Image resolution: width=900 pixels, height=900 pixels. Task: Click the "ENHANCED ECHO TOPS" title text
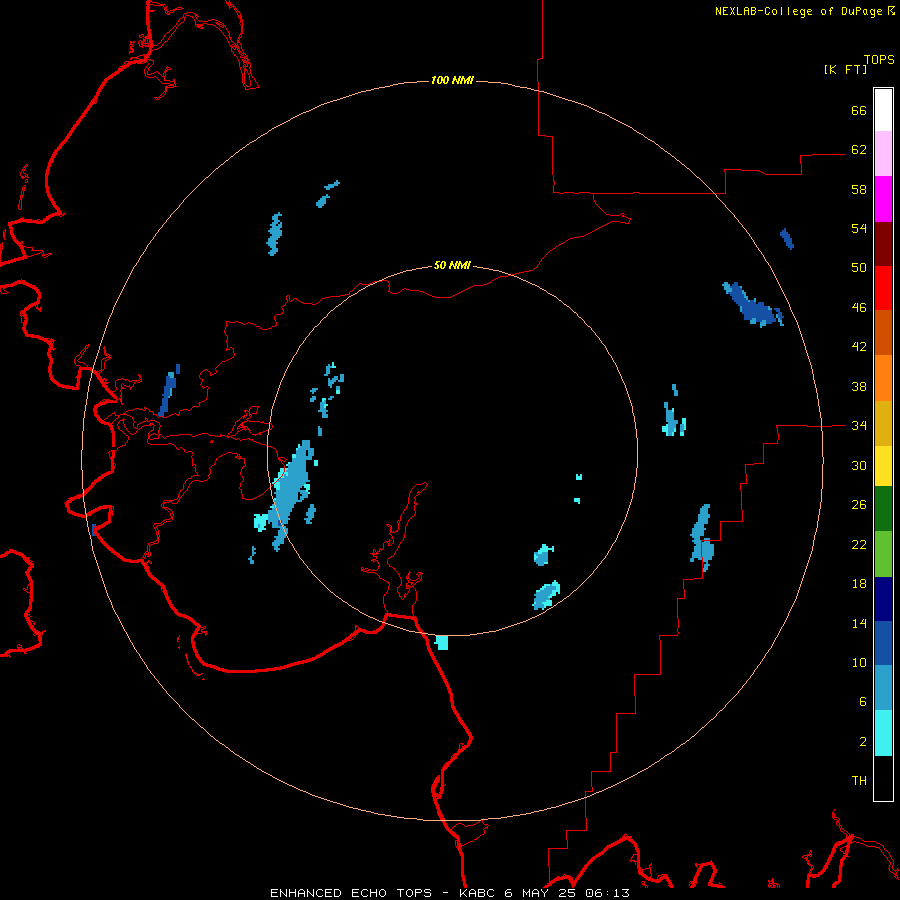(x=351, y=893)
